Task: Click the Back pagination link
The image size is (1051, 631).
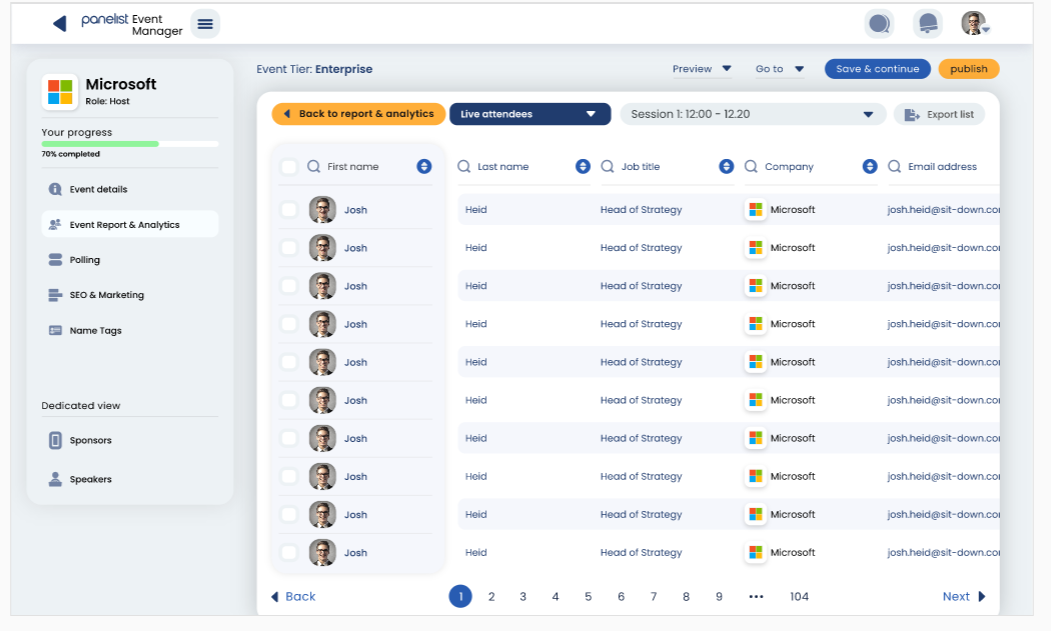Action: tap(293, 597)
